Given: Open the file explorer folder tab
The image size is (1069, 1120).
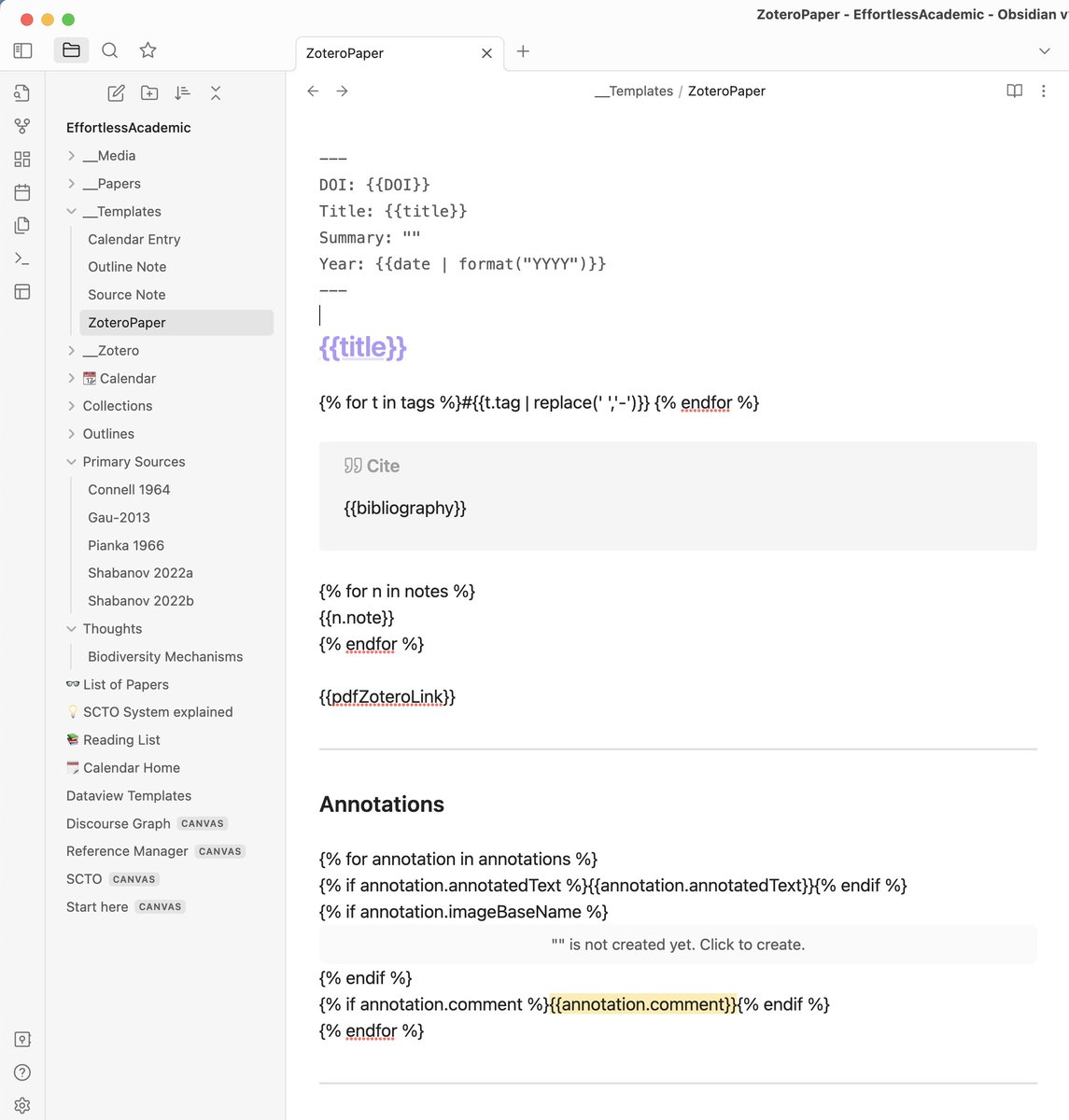Looking at the screenshot, I should pyautogui.click(x=71, y=50).
